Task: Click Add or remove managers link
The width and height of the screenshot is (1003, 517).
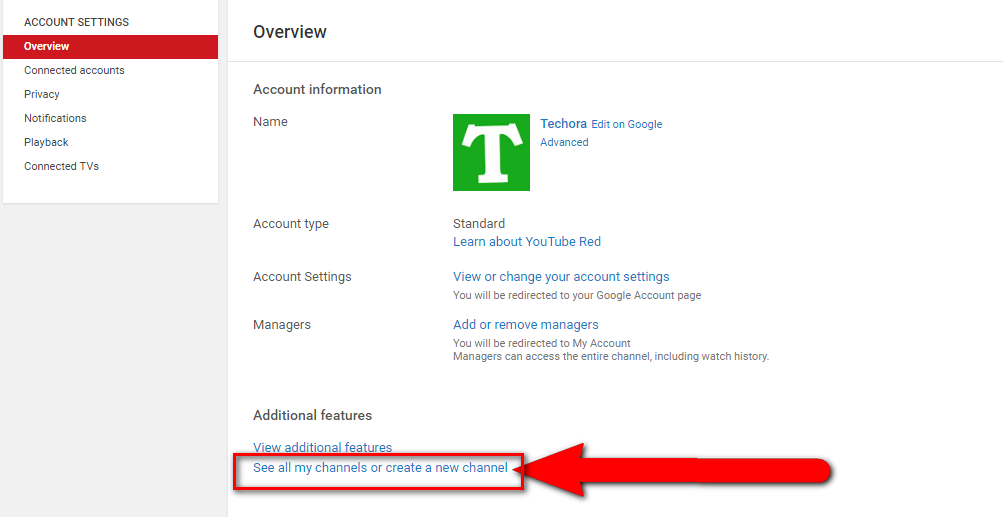Action: [x=526, y=325]
